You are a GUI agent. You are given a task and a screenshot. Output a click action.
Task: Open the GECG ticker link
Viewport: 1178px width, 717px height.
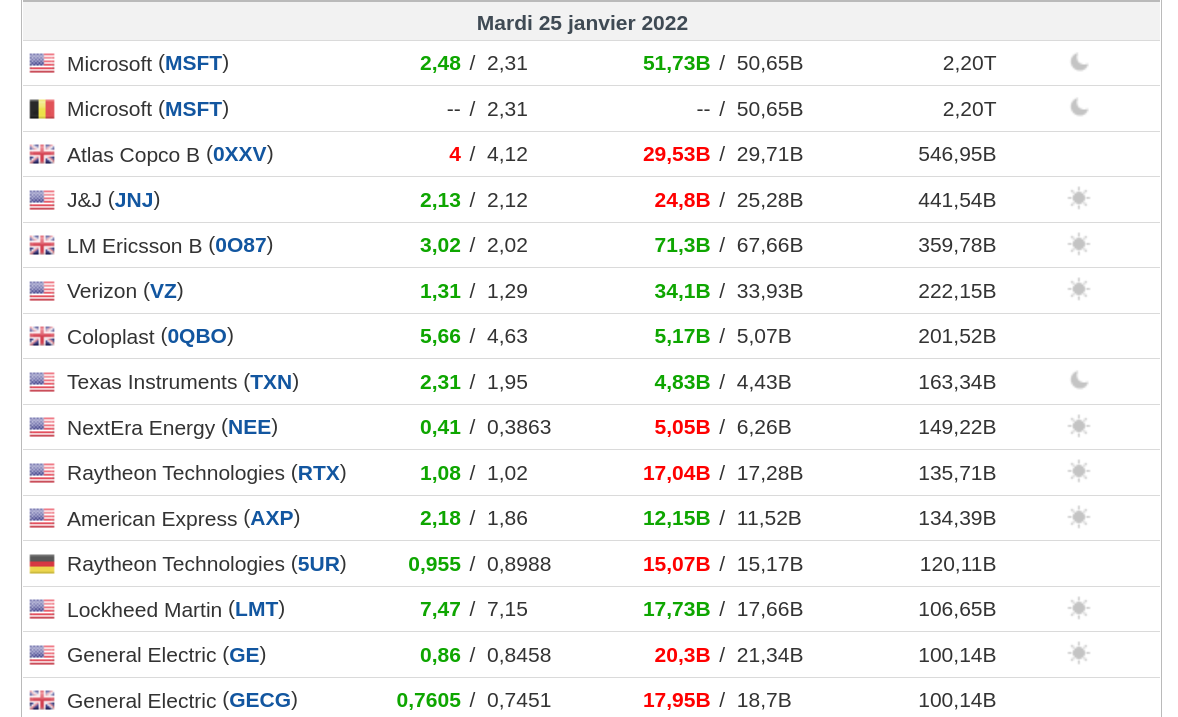[x=260, y=700]
